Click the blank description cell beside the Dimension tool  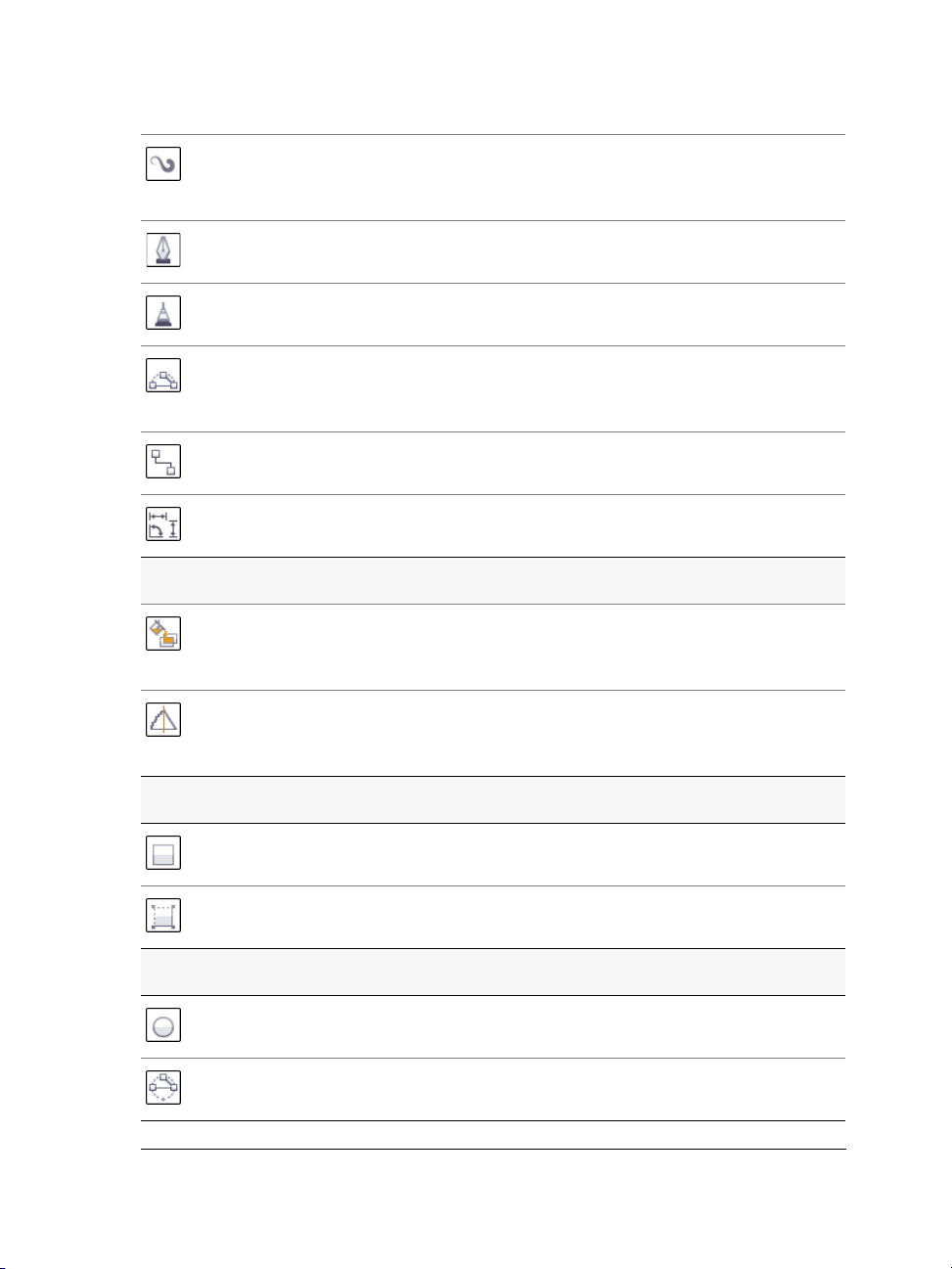pos(516,526)
